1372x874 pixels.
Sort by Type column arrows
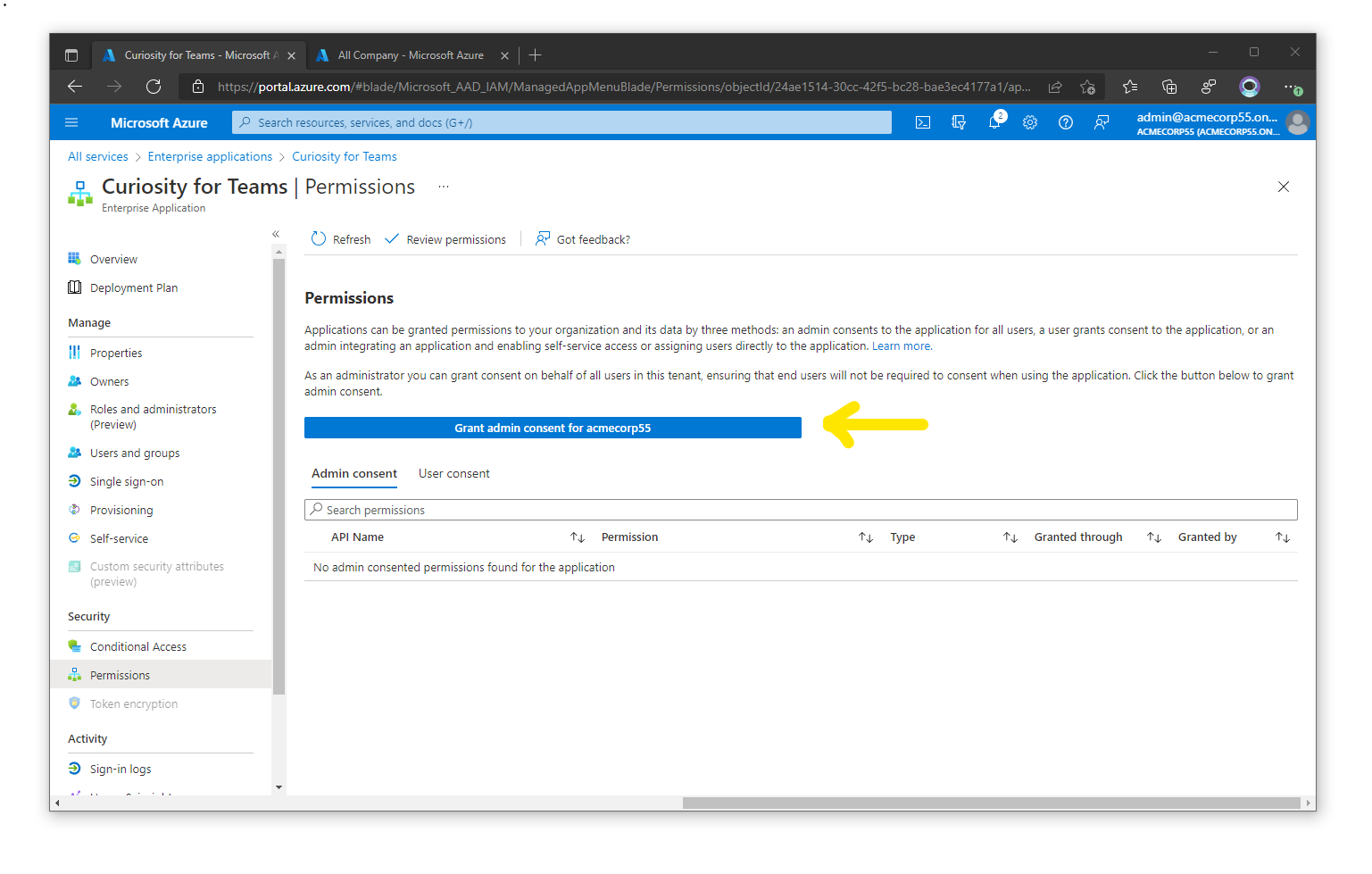pos(1010,537)
